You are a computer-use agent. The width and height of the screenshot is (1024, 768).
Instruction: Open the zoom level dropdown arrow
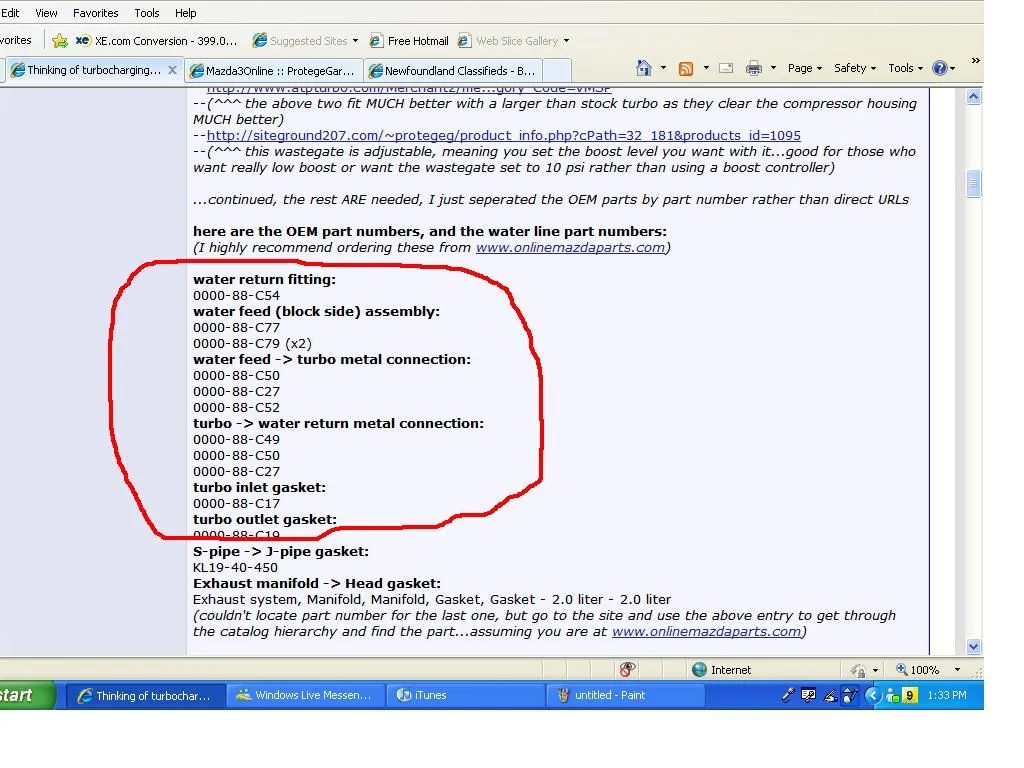(x=957, y=670)
